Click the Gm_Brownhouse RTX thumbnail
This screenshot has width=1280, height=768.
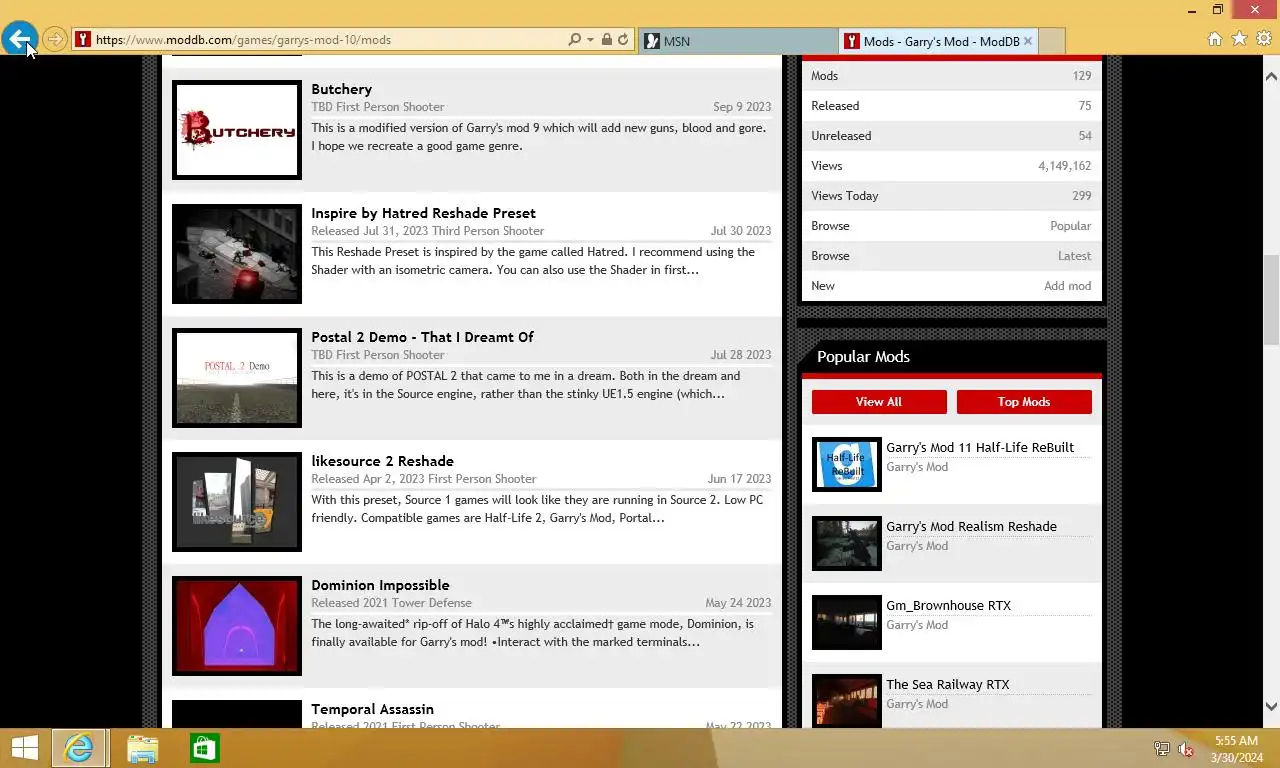click(x=847, y=622)
